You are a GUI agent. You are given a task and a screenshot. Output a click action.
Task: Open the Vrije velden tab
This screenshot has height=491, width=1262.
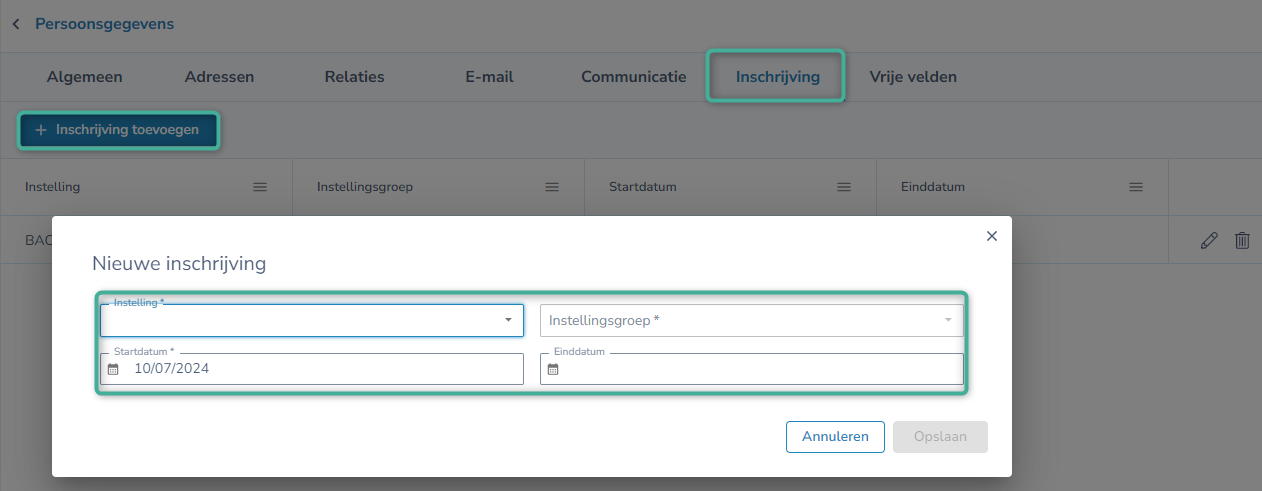coord(913,77)
